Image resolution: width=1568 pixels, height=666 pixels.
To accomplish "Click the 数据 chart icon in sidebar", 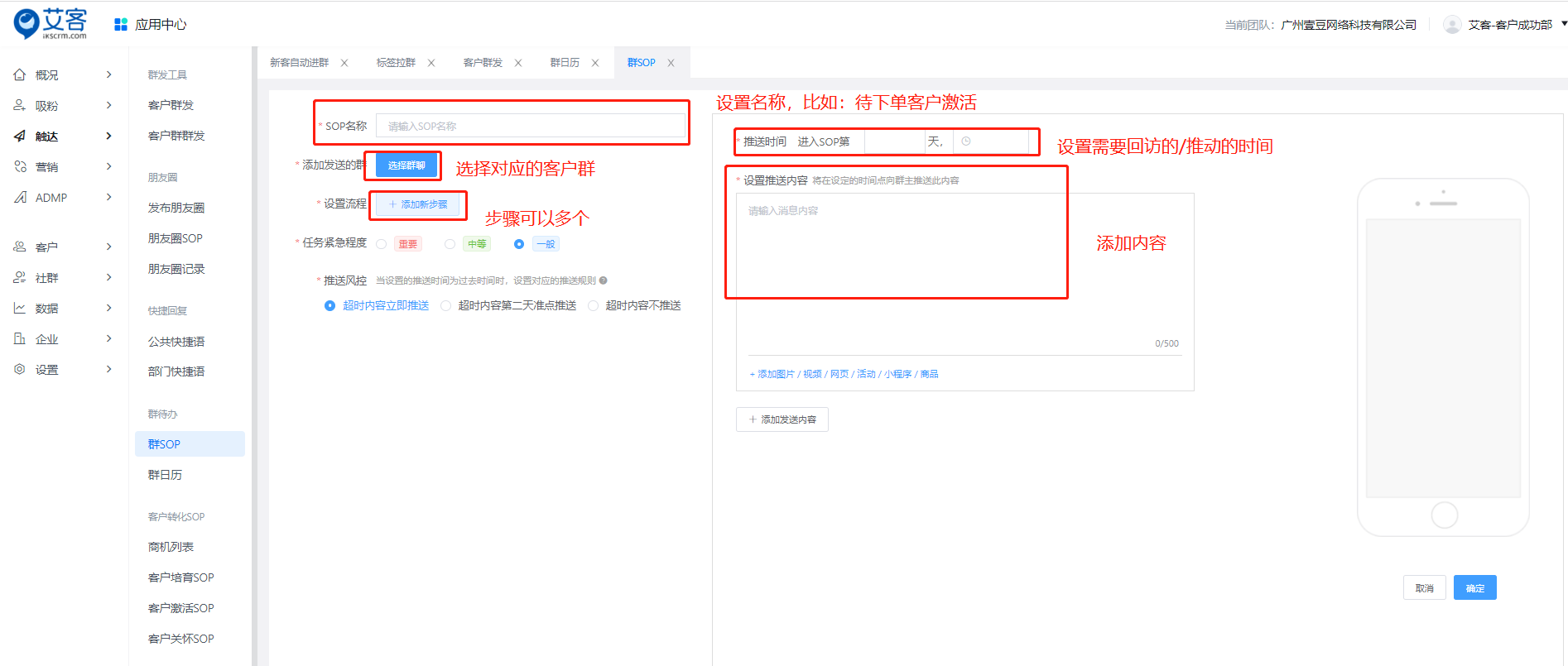I will point(20,309).
